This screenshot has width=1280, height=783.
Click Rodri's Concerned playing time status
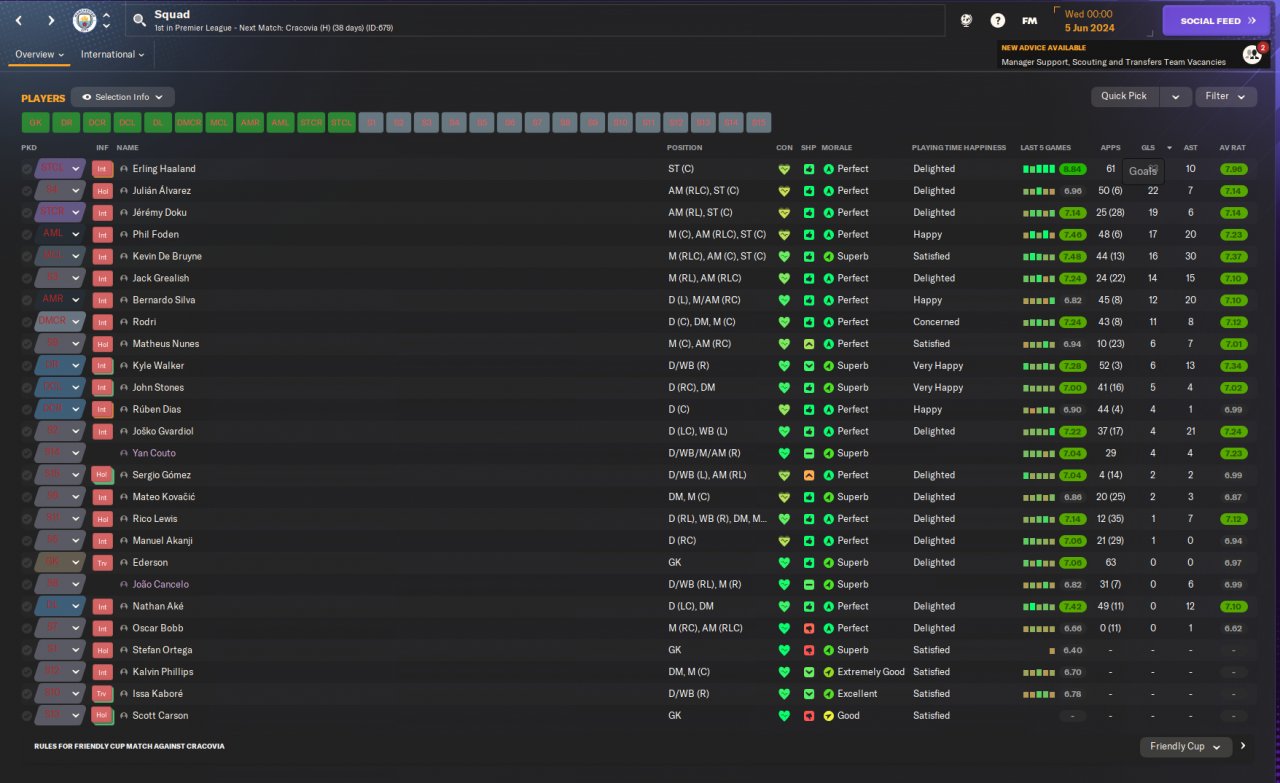pyautogui.click(x=936, y=322)
